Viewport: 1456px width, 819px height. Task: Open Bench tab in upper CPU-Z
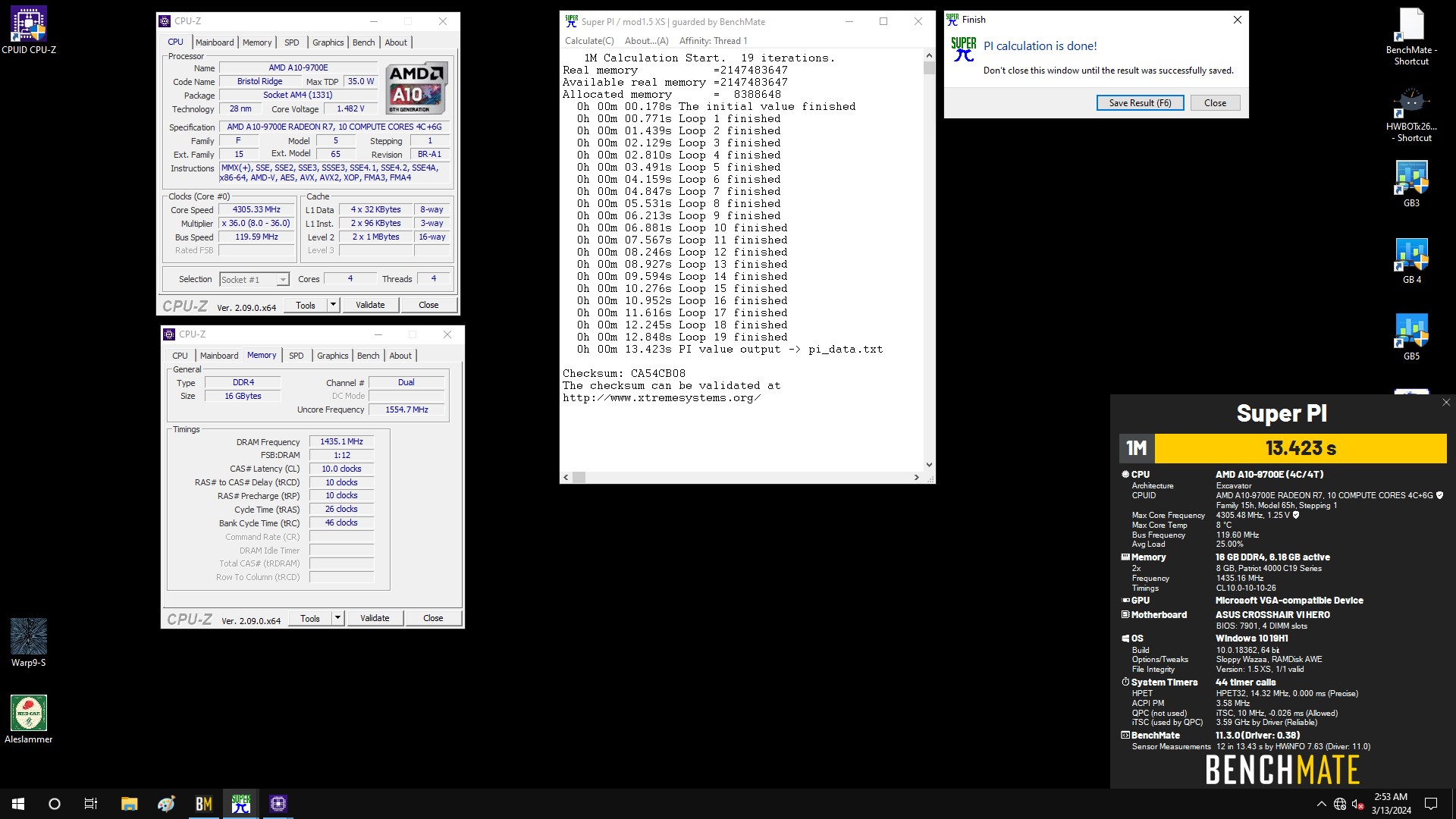(364, 42)
